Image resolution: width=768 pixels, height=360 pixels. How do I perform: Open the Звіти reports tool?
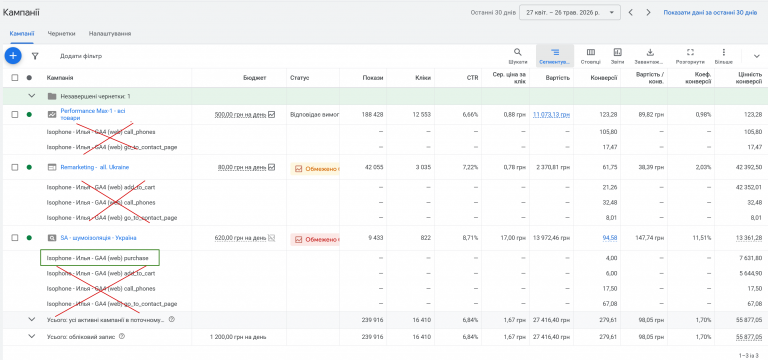coord(617,56)
